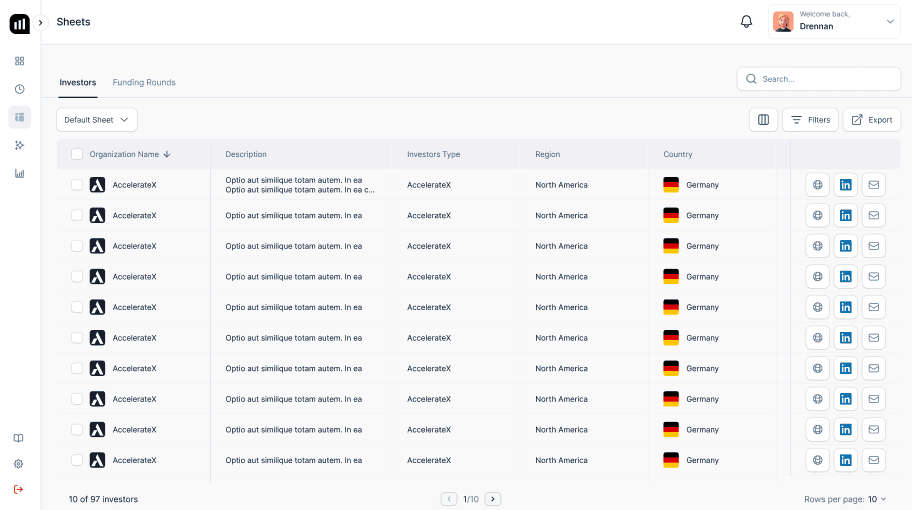The height and width of the screenshot is (510, 912).
Task: Open website globe icon in second row
Action: click(x=817, y=215)
